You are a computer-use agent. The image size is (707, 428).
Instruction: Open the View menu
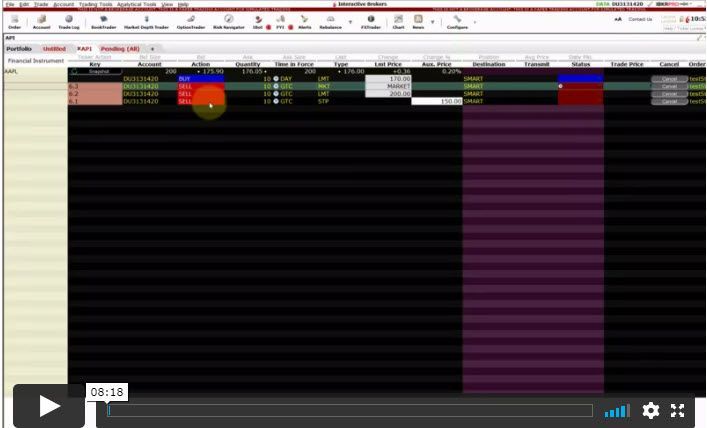coord(167,4)
